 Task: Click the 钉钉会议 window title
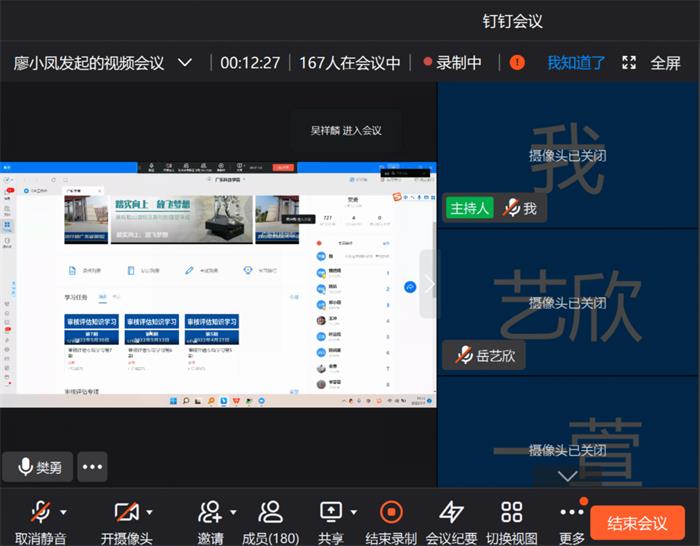click(x=512, y=21)
